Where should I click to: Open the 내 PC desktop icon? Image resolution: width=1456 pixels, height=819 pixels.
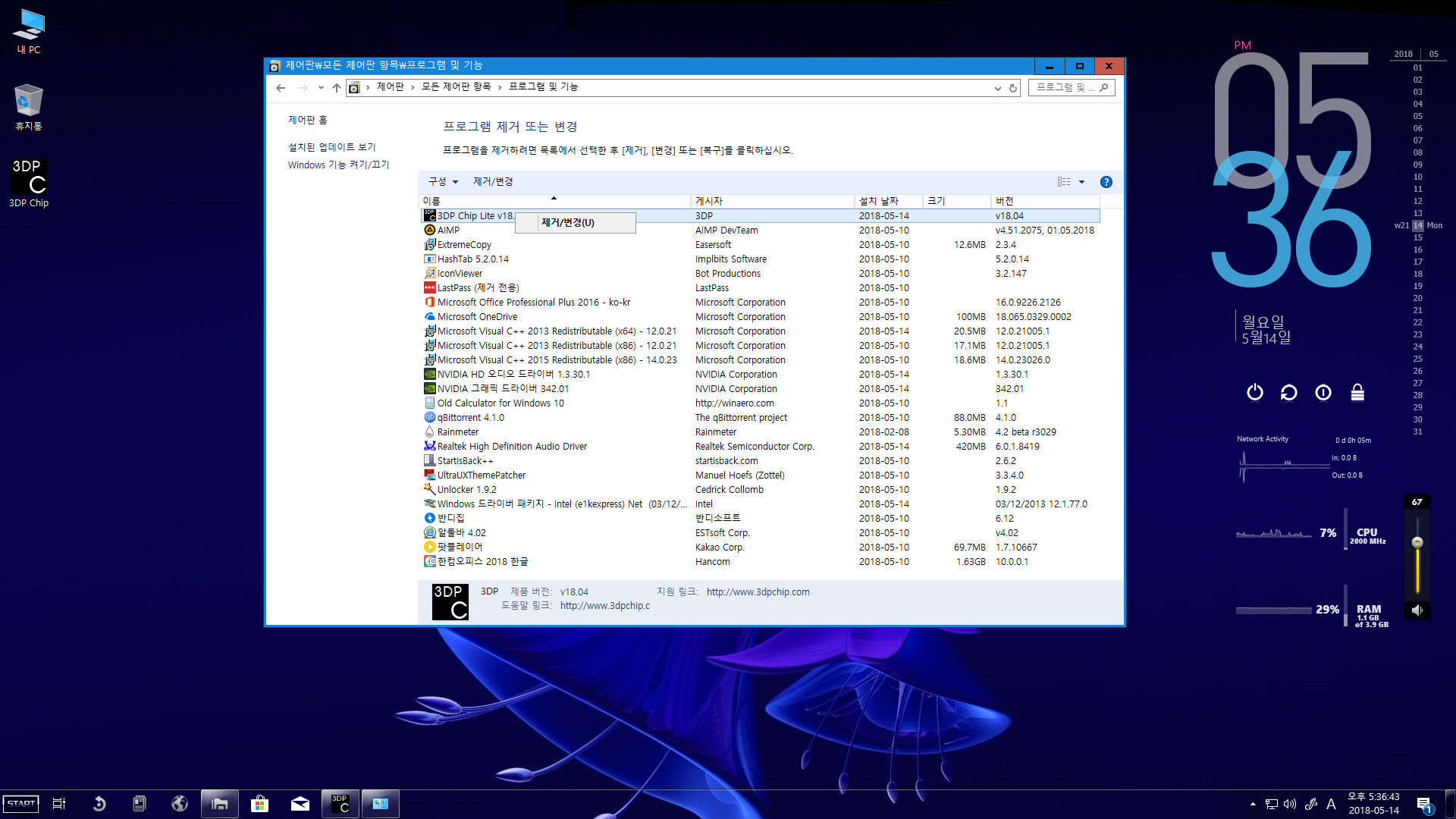coord(29,32)
